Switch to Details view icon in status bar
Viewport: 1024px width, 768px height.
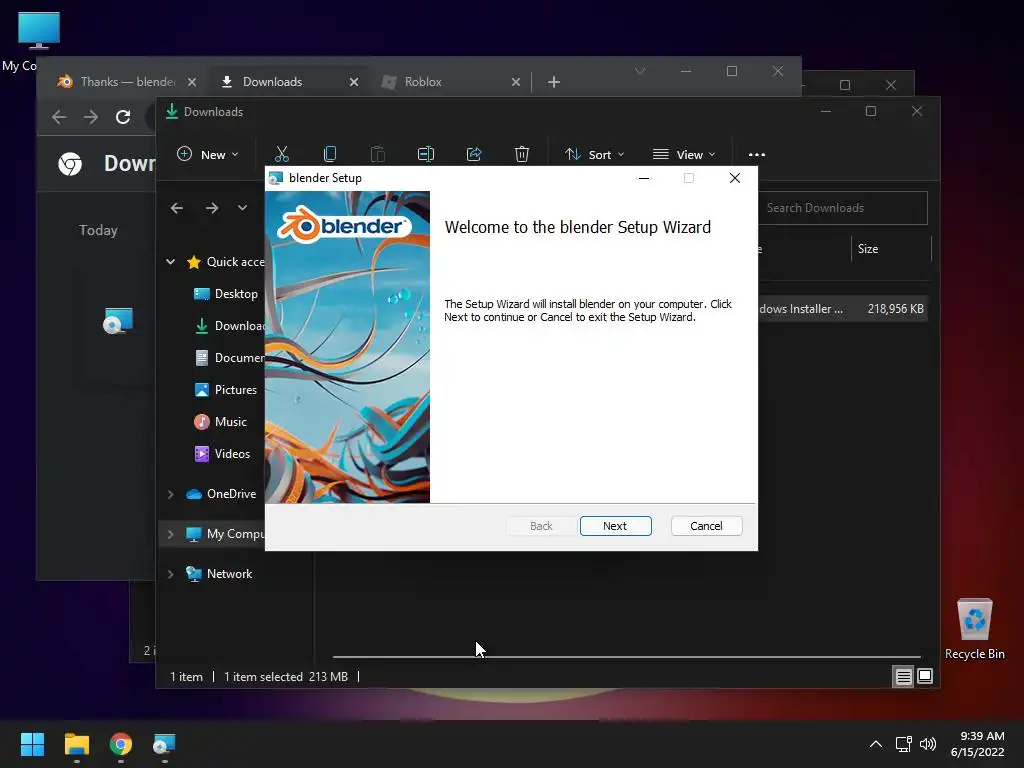click(x=903, y=677)
